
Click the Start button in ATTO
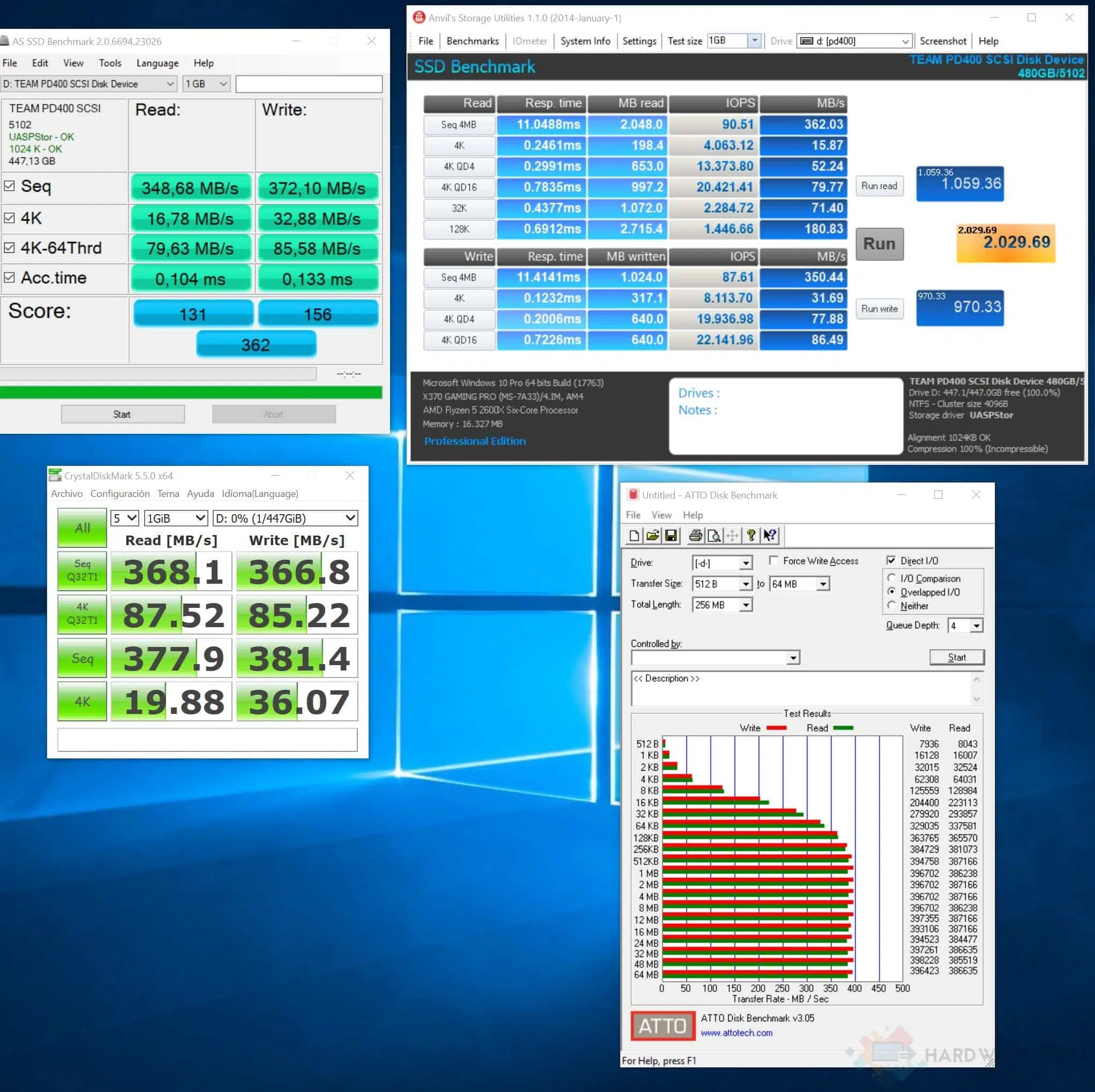click(957, 657)
